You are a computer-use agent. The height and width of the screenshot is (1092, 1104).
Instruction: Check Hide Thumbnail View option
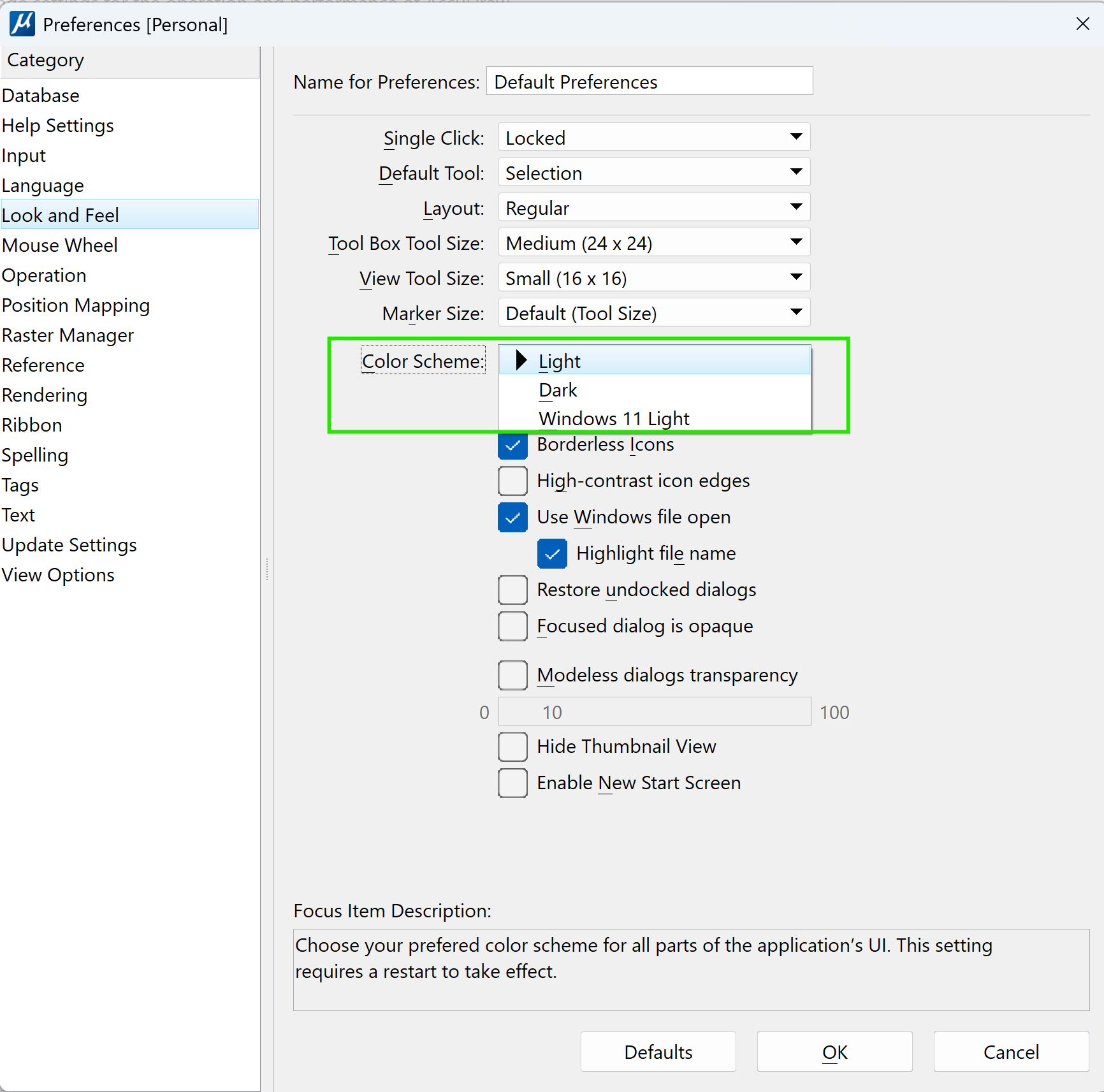pos(512,746)
